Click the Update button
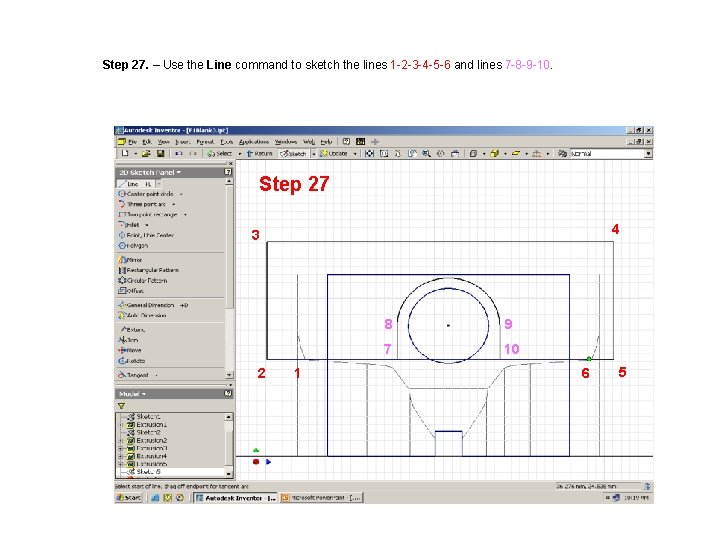 (334, 153)
